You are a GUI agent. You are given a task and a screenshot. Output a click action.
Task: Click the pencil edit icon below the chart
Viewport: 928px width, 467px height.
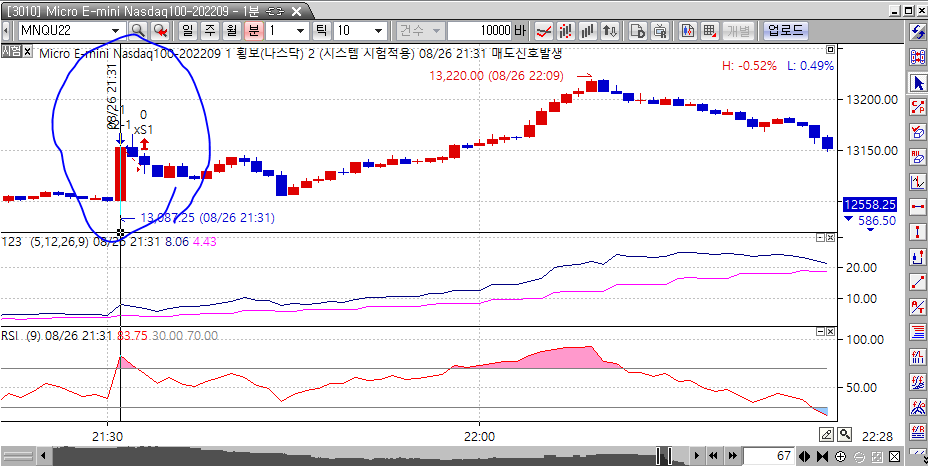click(826, 434)
